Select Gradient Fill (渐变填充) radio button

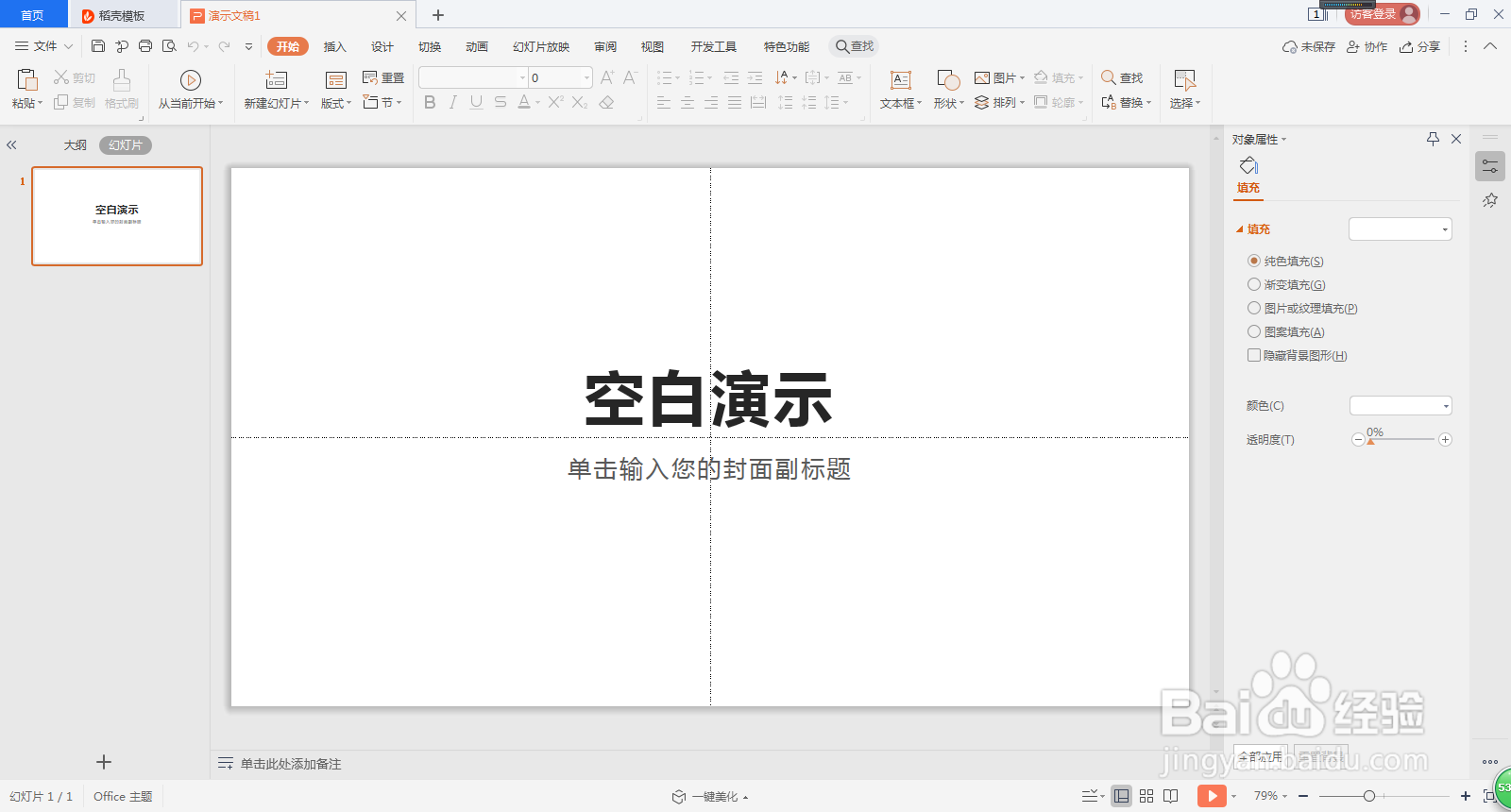click(1254, 284)
